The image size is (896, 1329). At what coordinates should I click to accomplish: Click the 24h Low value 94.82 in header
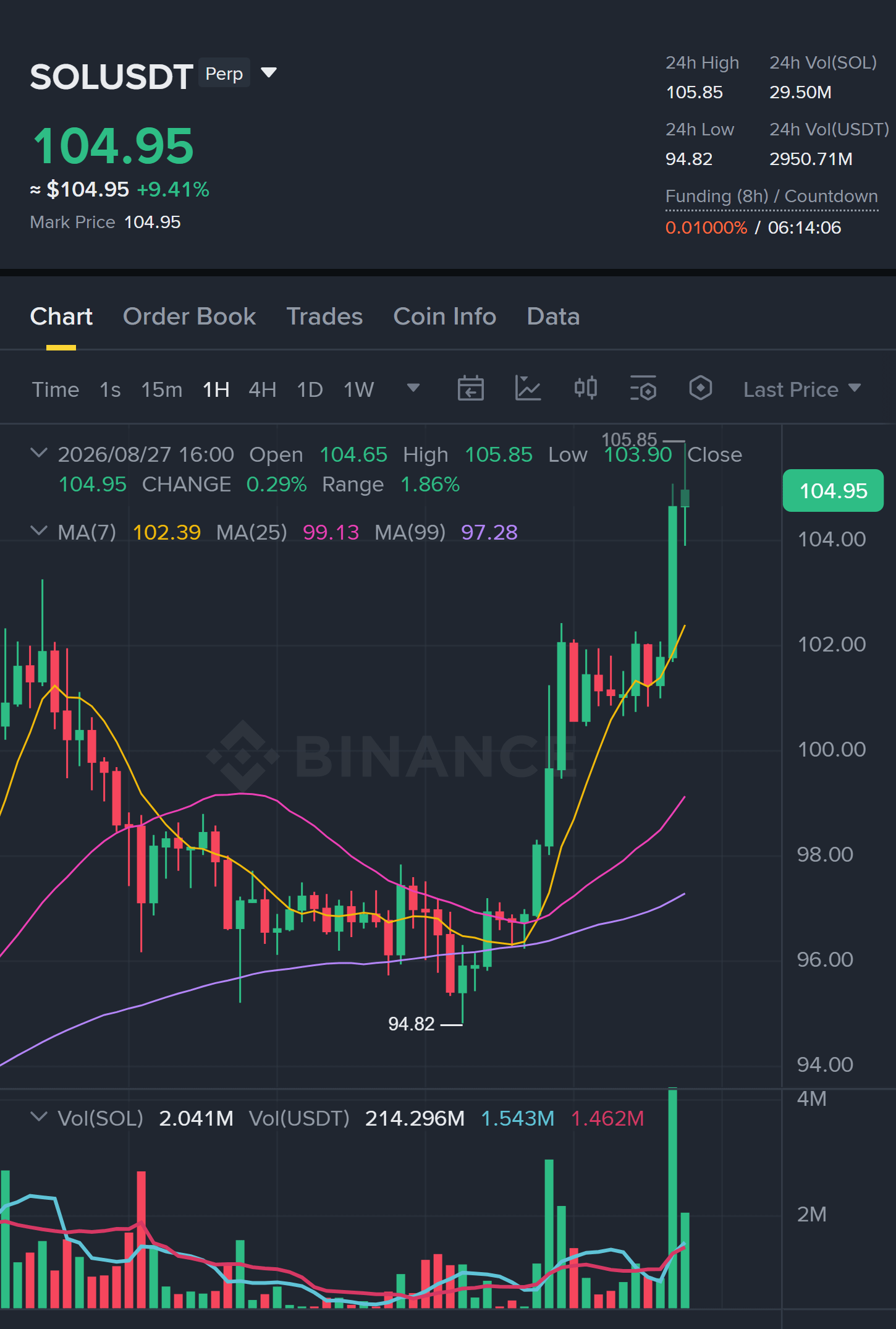(x=689, y=159)
